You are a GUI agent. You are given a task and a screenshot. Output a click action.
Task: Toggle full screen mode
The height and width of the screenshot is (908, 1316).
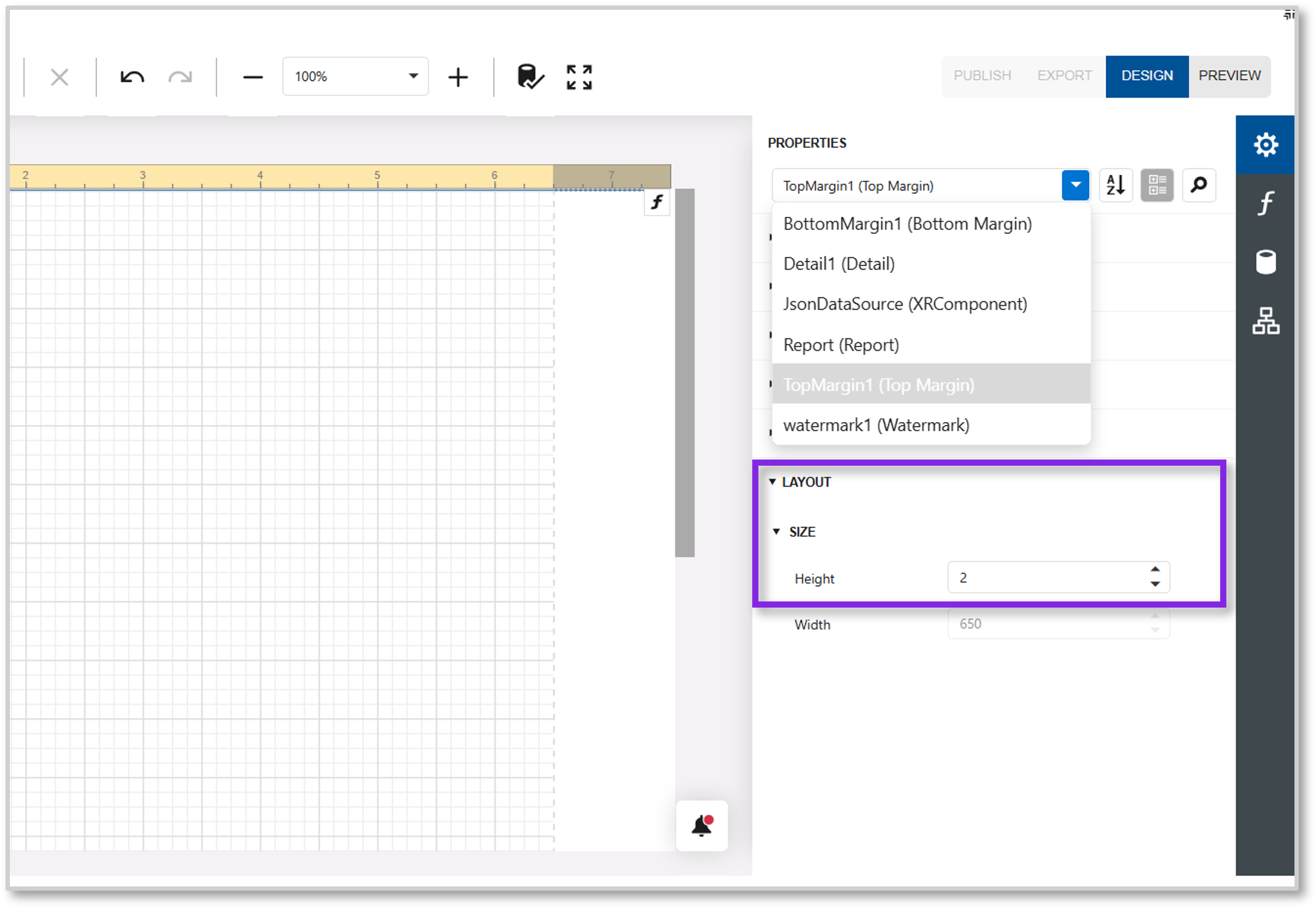click(x=578, y=76)
